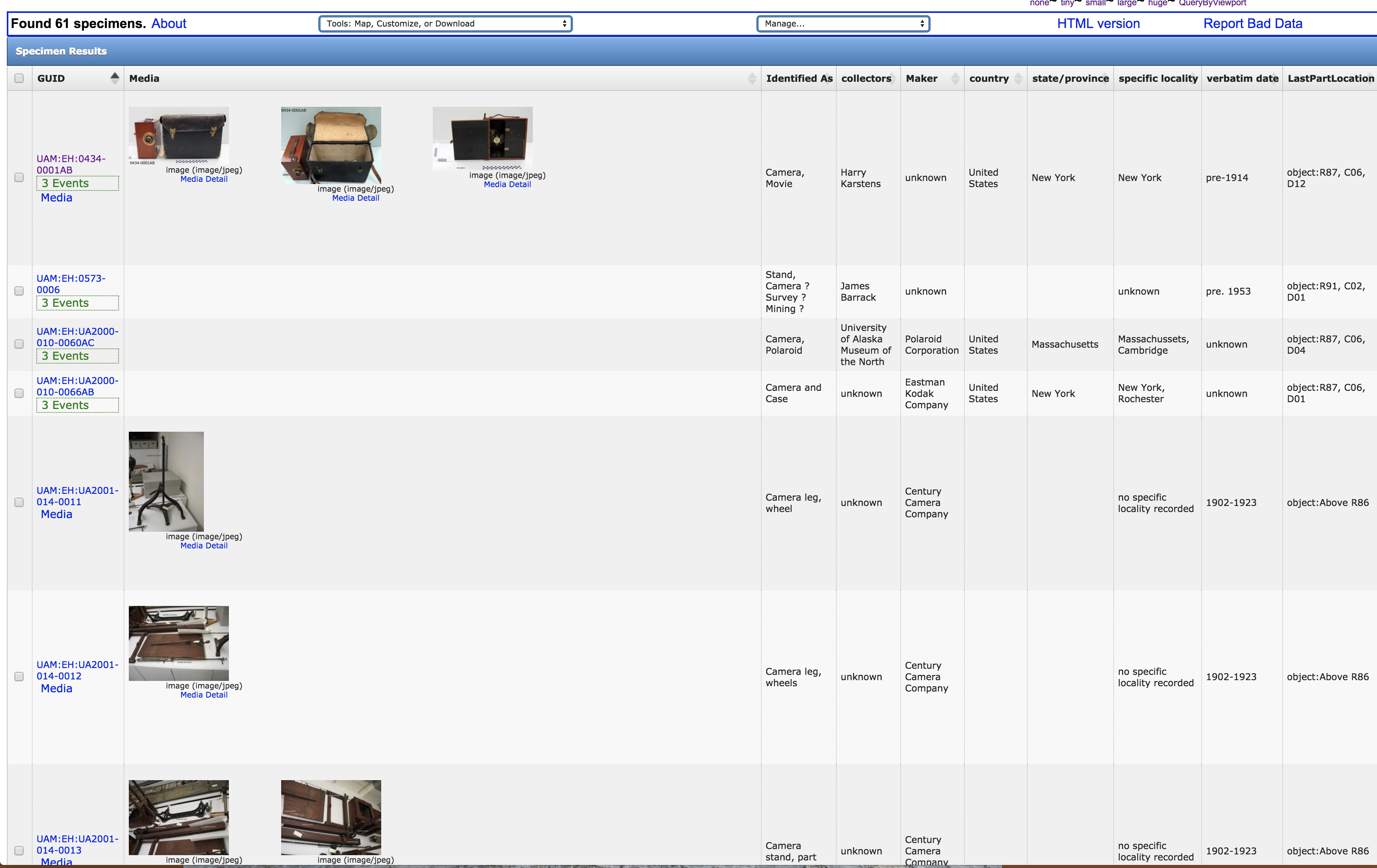1377x868 pixels.
Task: Open the open camera case thumbnail
Action: 330,145
